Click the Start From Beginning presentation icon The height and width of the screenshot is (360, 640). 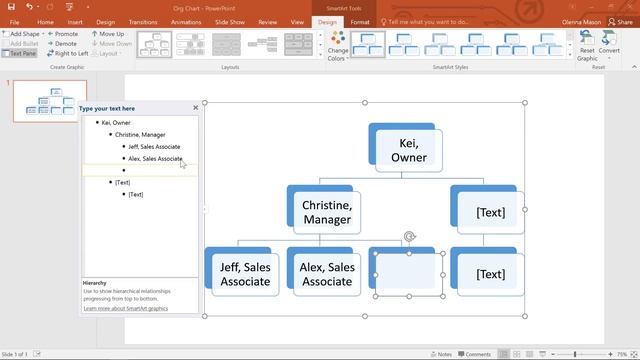(69, 7)
